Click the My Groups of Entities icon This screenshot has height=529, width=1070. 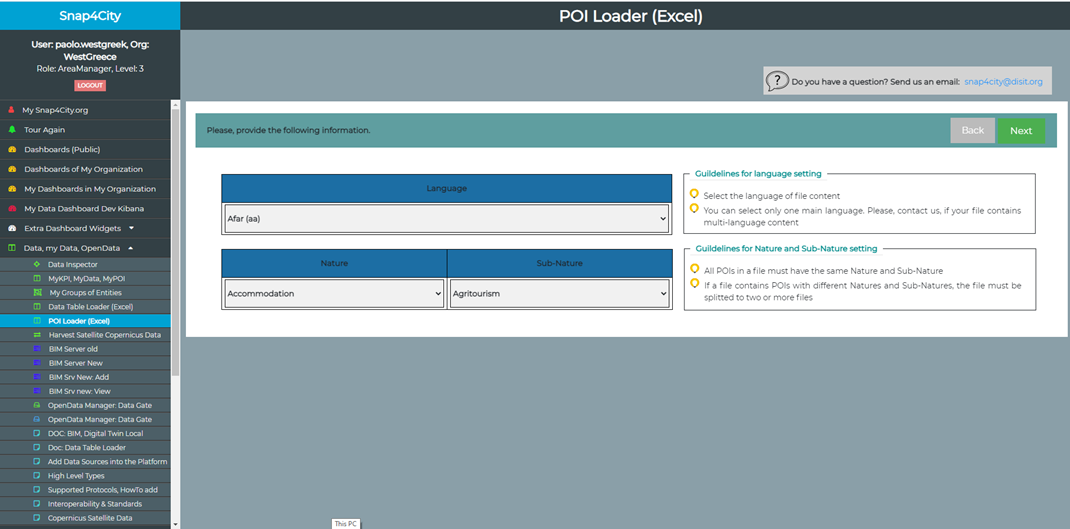coord(36,292)
